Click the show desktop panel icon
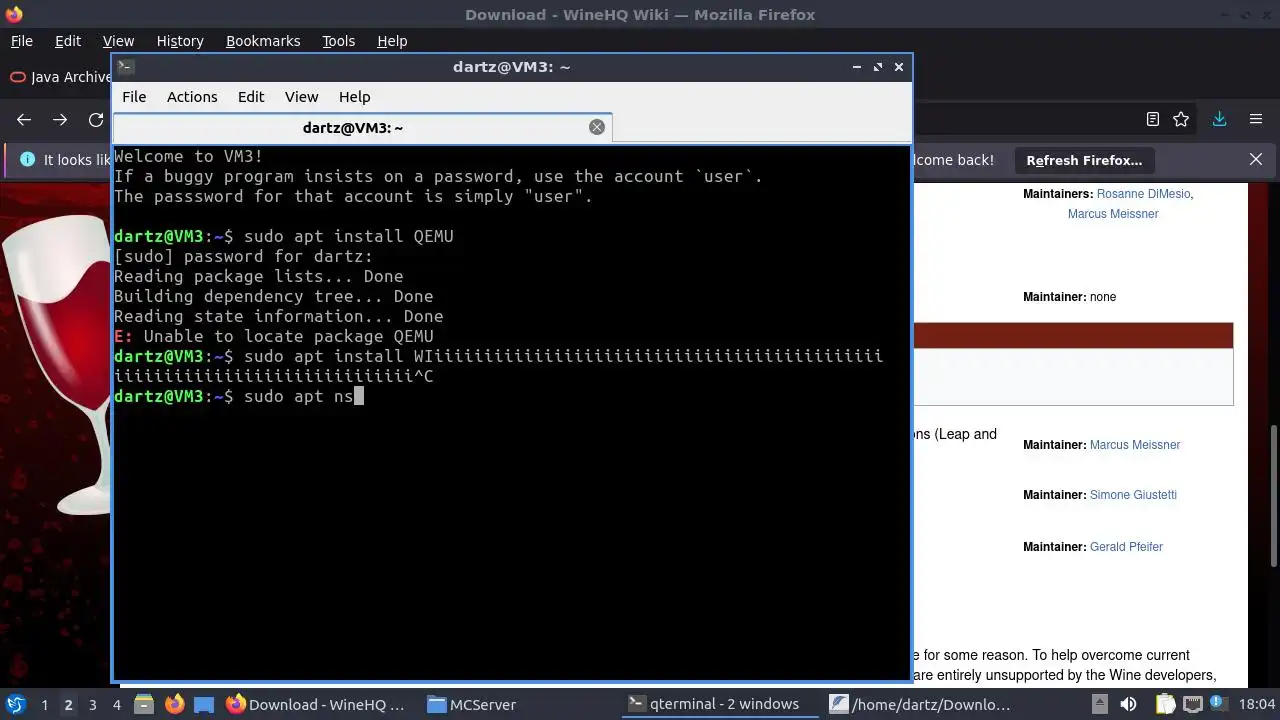This screenshot has height=720, width=1280. (204, 704)
